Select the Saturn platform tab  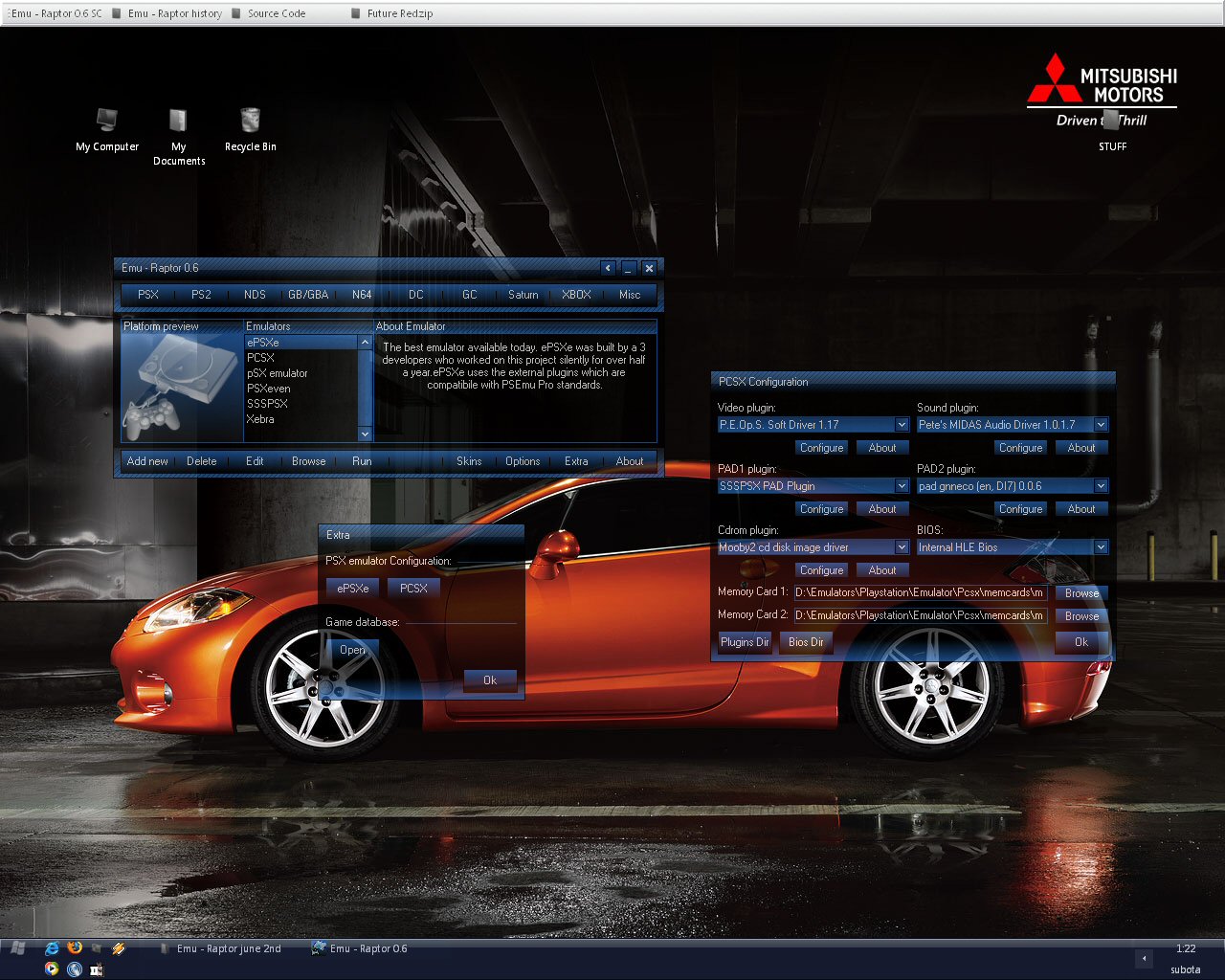[x=523, y=295]
